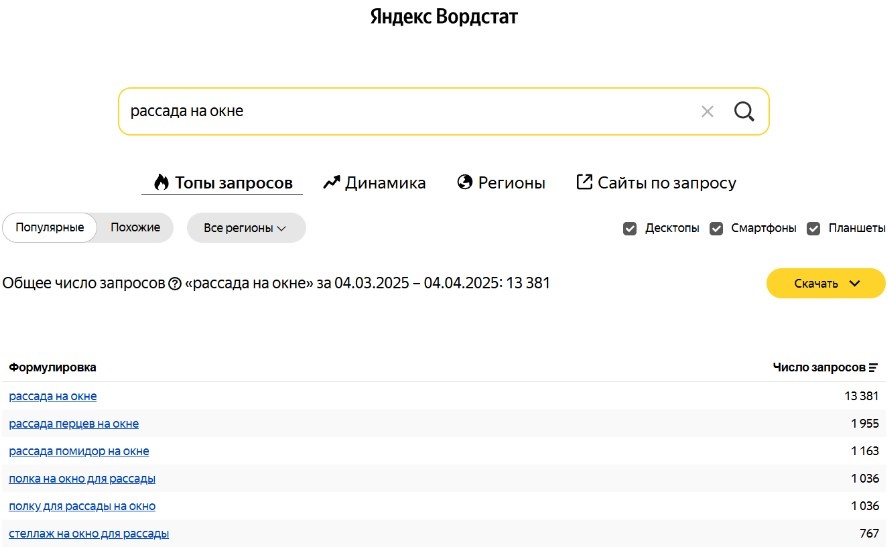
Task: Switch to the Динамика tab
Action: (x=374, y=182)
